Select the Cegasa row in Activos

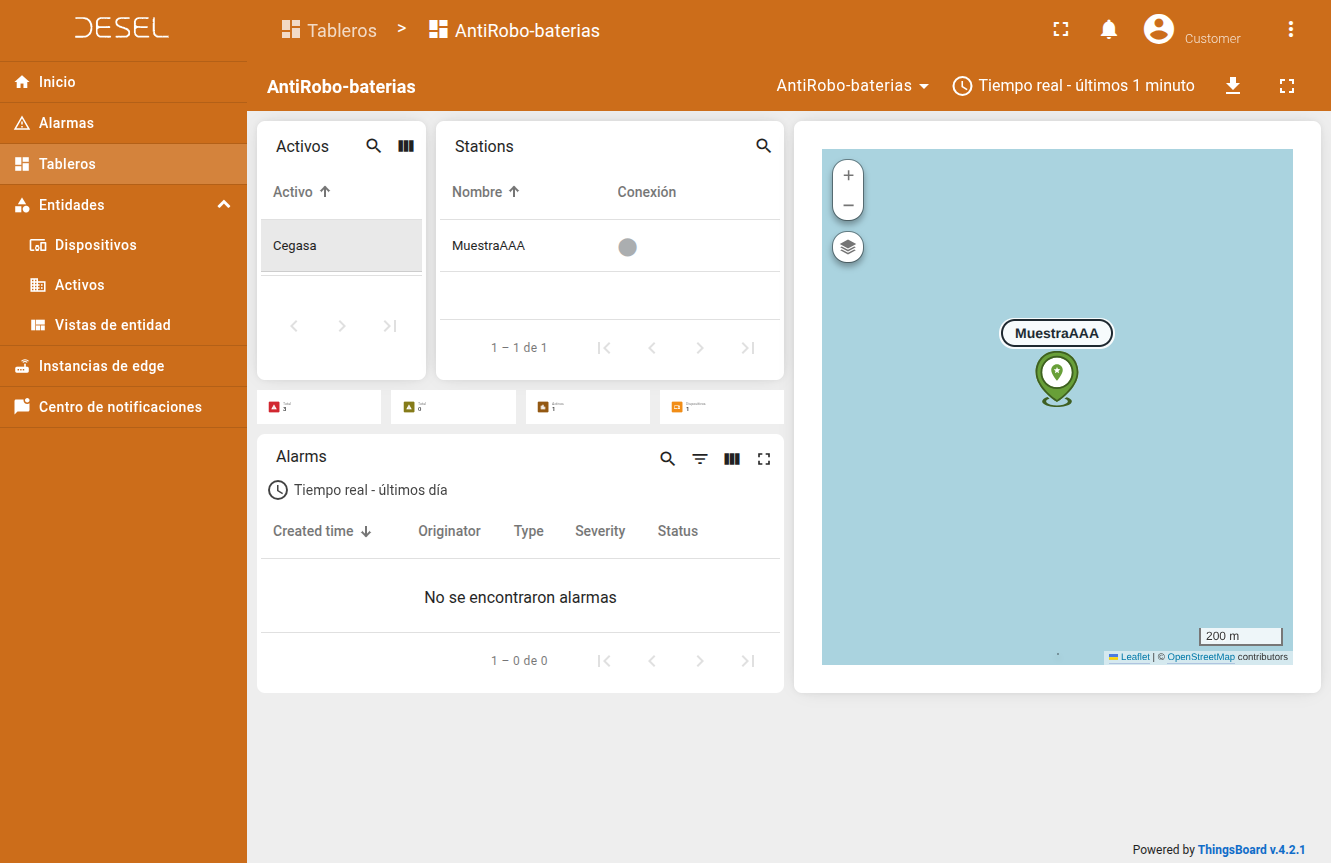click(340, 245)
